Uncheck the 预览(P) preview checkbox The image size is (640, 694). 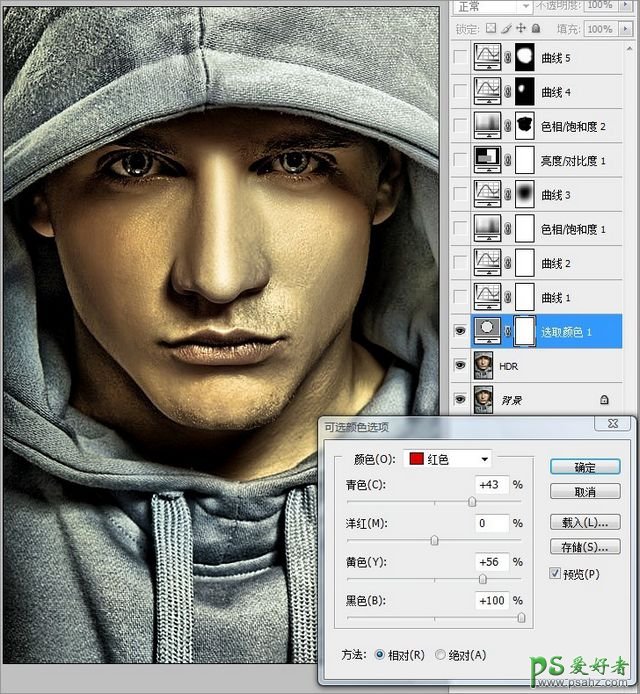[x=556, y=574]
